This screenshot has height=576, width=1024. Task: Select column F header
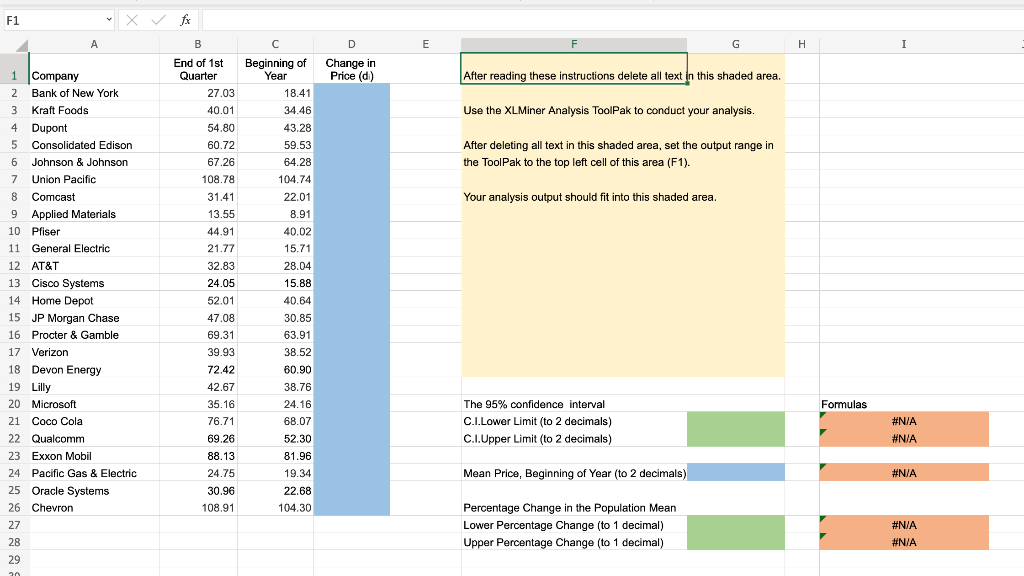coord(574,44)
